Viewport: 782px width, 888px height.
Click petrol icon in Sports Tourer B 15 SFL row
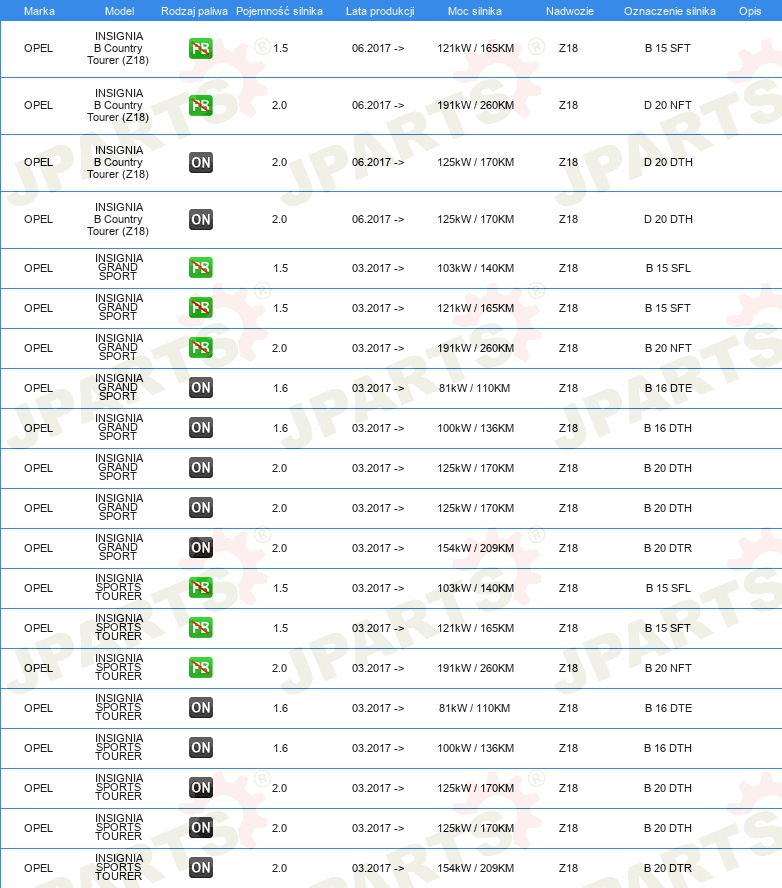click(x=200, y=588)
